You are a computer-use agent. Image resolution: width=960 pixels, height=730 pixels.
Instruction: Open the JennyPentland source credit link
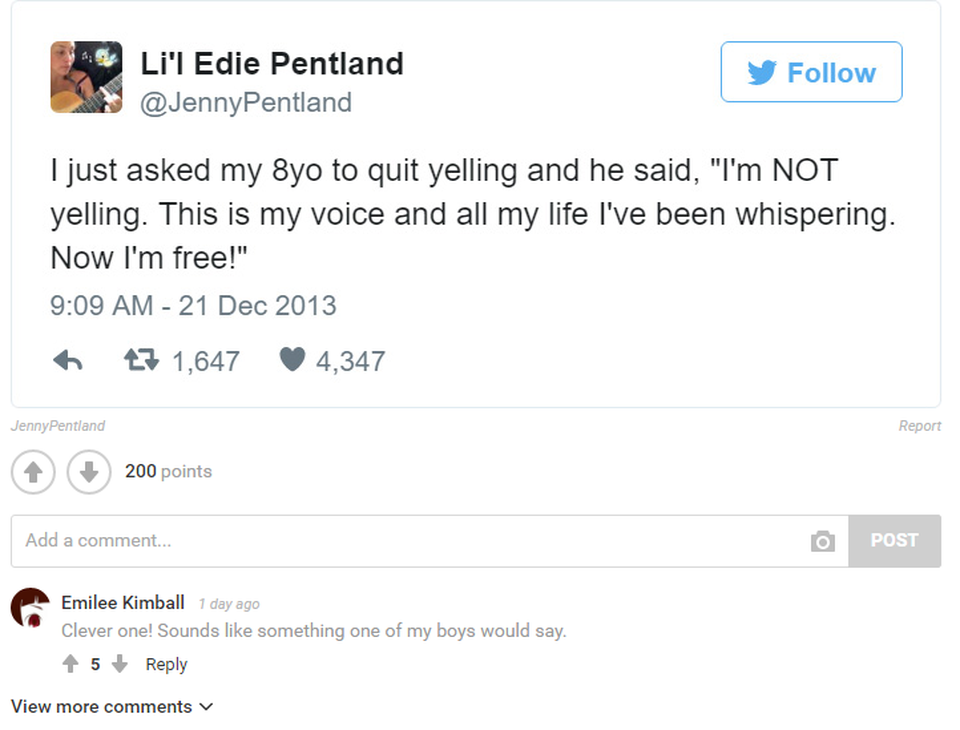(58, 426)
